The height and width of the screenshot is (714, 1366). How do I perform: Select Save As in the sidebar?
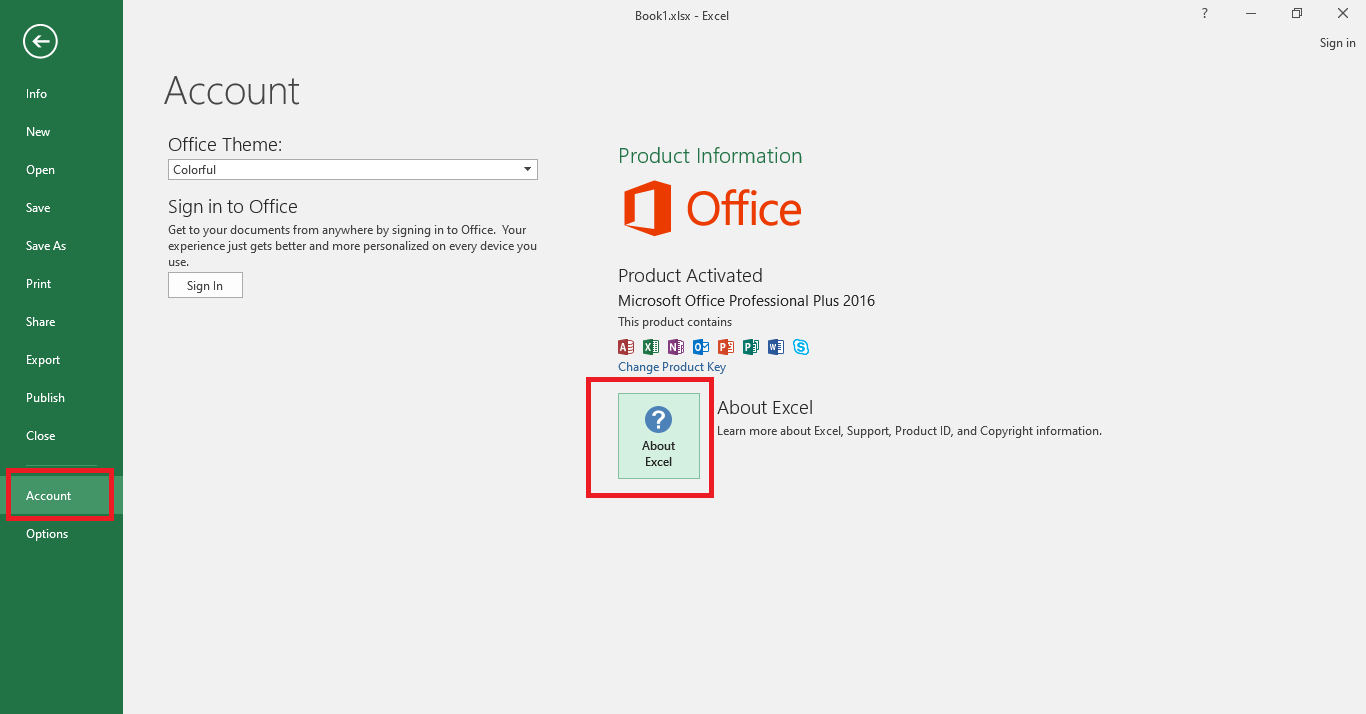[x=61, y=246]
